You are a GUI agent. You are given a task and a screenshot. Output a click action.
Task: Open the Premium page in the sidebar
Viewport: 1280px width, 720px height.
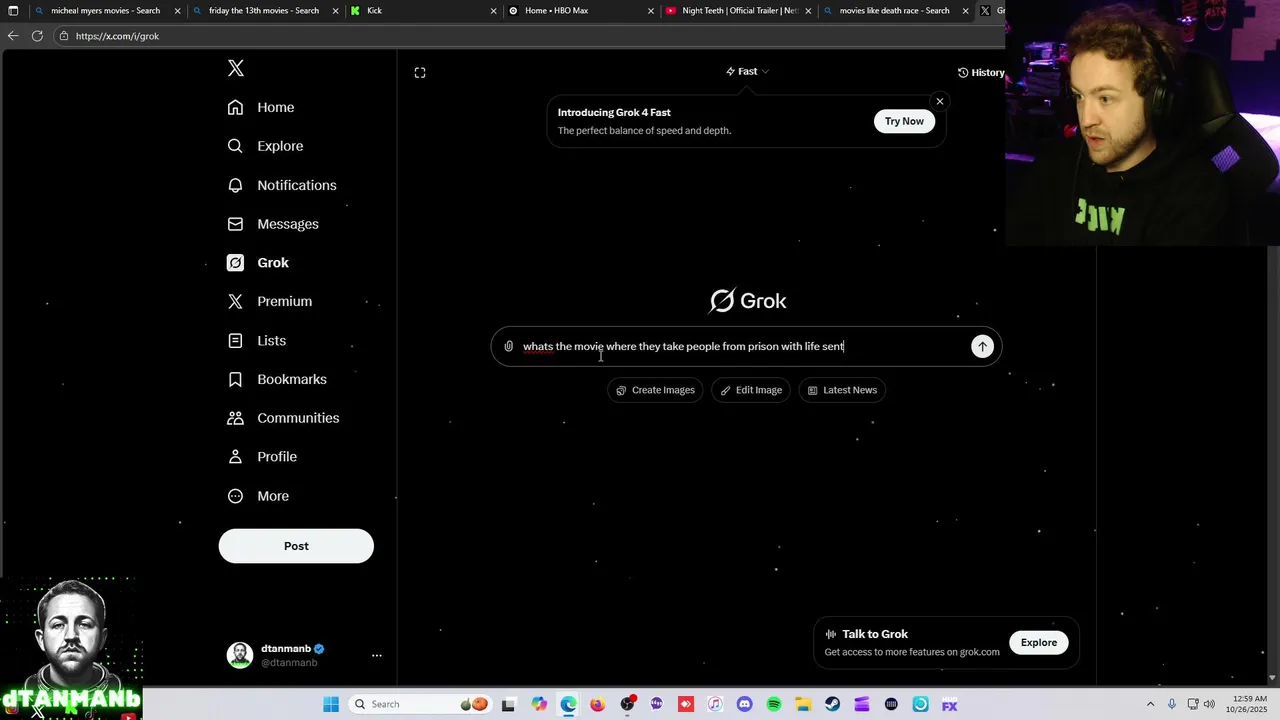pos(270,301)
